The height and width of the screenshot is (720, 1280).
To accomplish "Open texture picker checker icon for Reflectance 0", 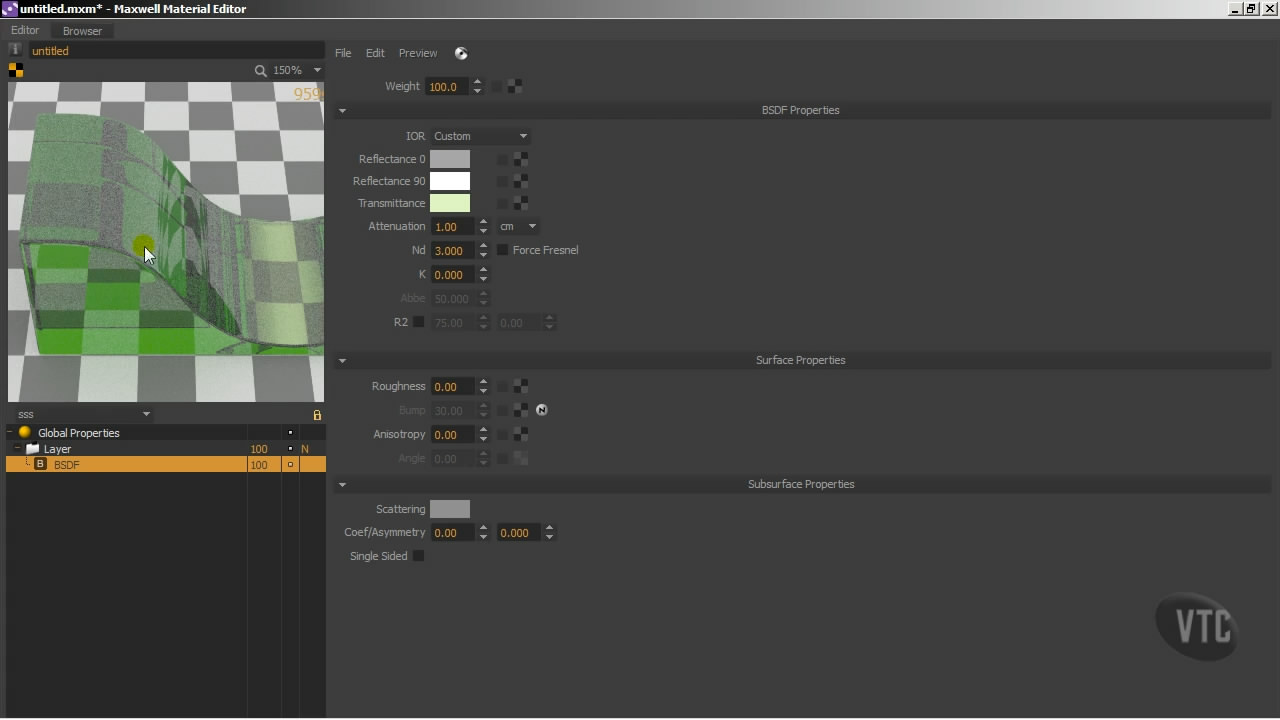I will (521, 159).
